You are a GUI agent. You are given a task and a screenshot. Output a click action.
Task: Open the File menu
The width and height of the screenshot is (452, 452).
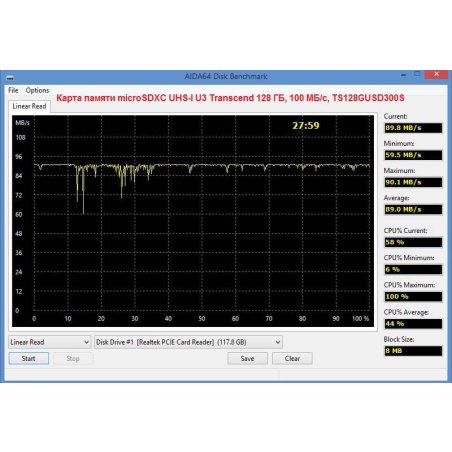[x=13, y=90]
